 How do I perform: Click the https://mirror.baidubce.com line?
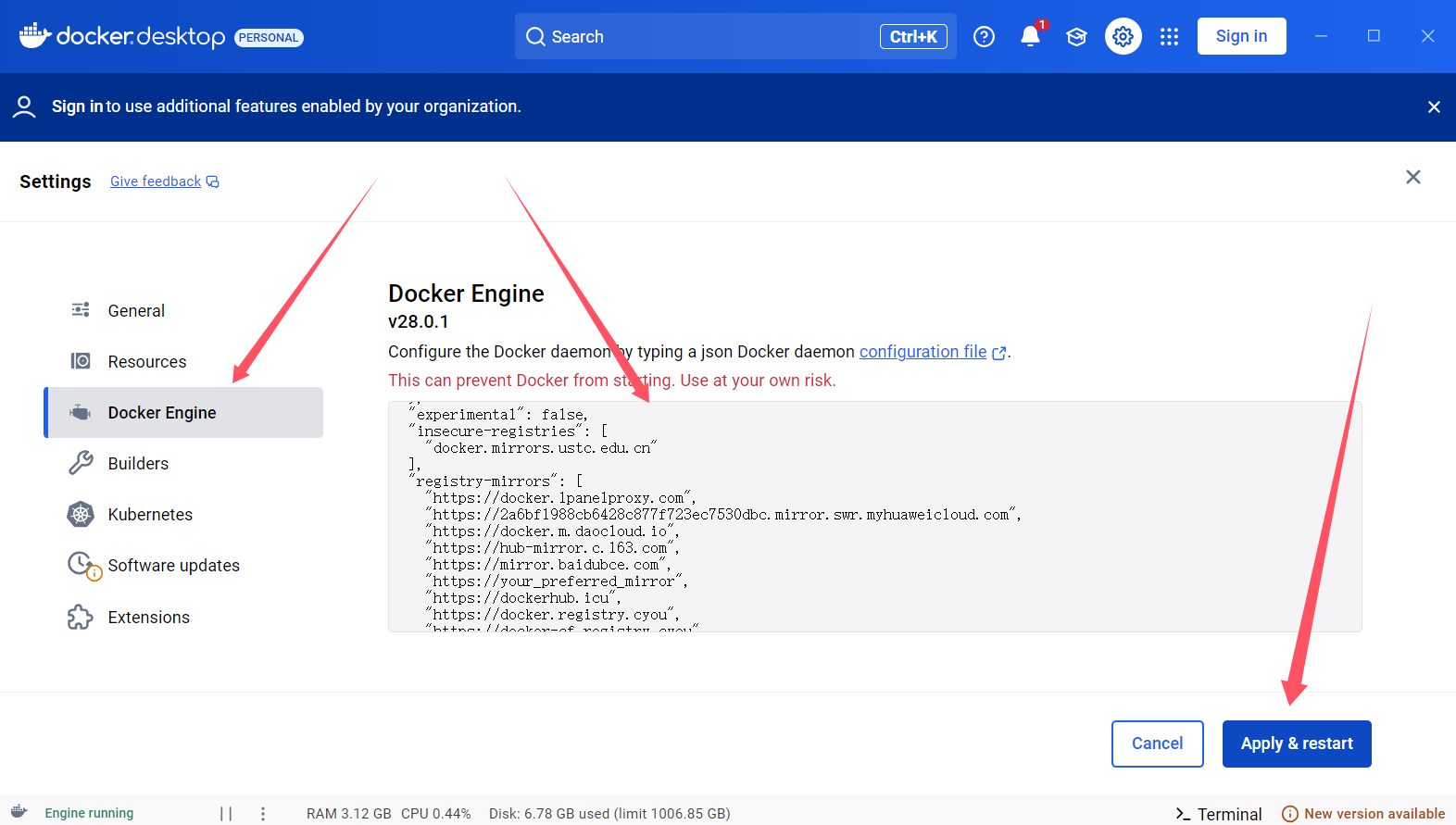click(548, 564)
